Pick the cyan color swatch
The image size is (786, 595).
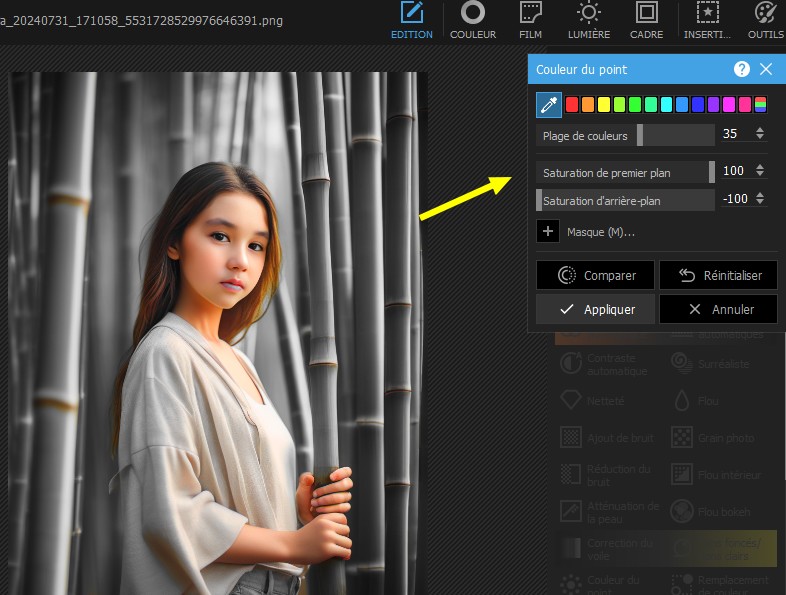point(666,105)
